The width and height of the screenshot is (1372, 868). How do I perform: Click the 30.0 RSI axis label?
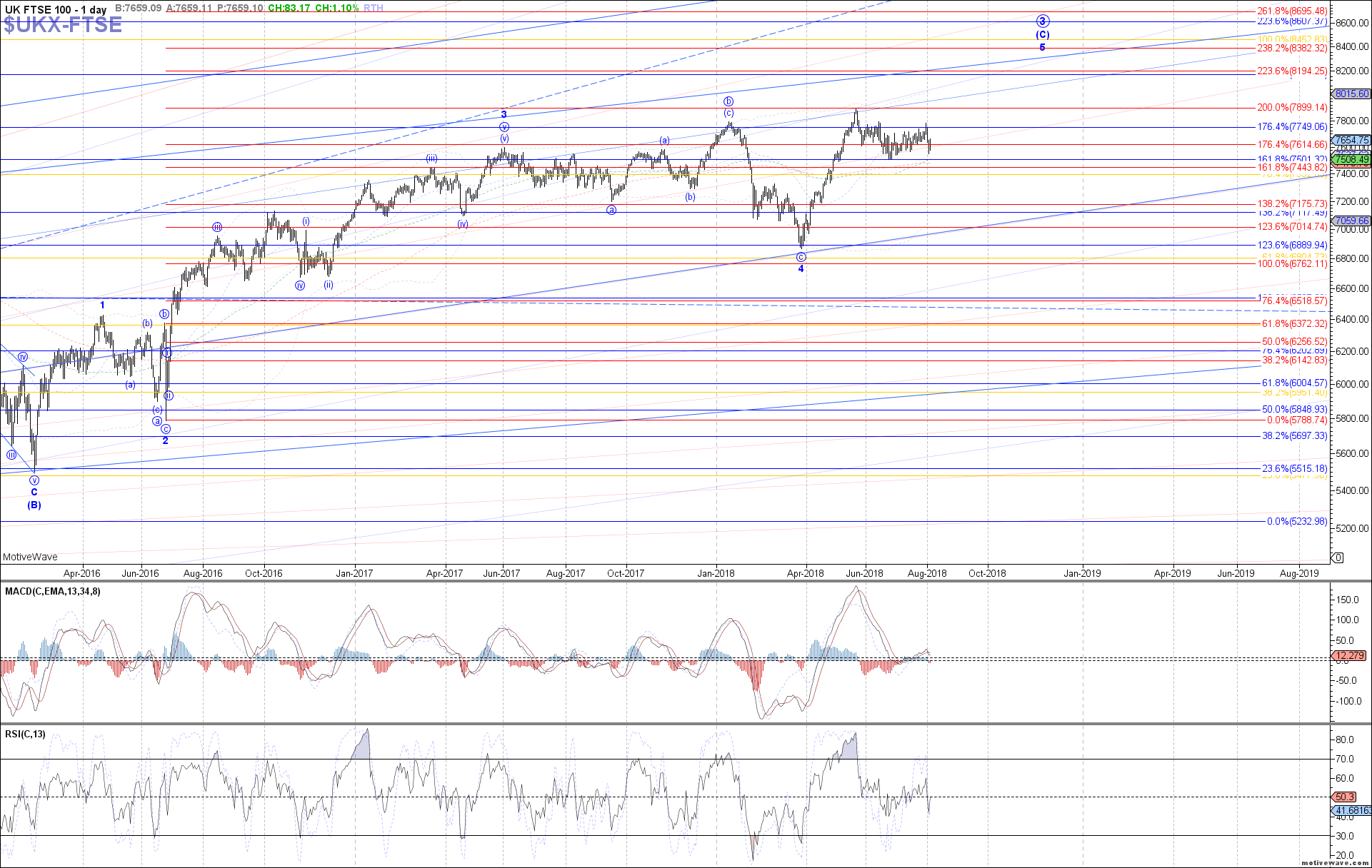[1344, 837]
